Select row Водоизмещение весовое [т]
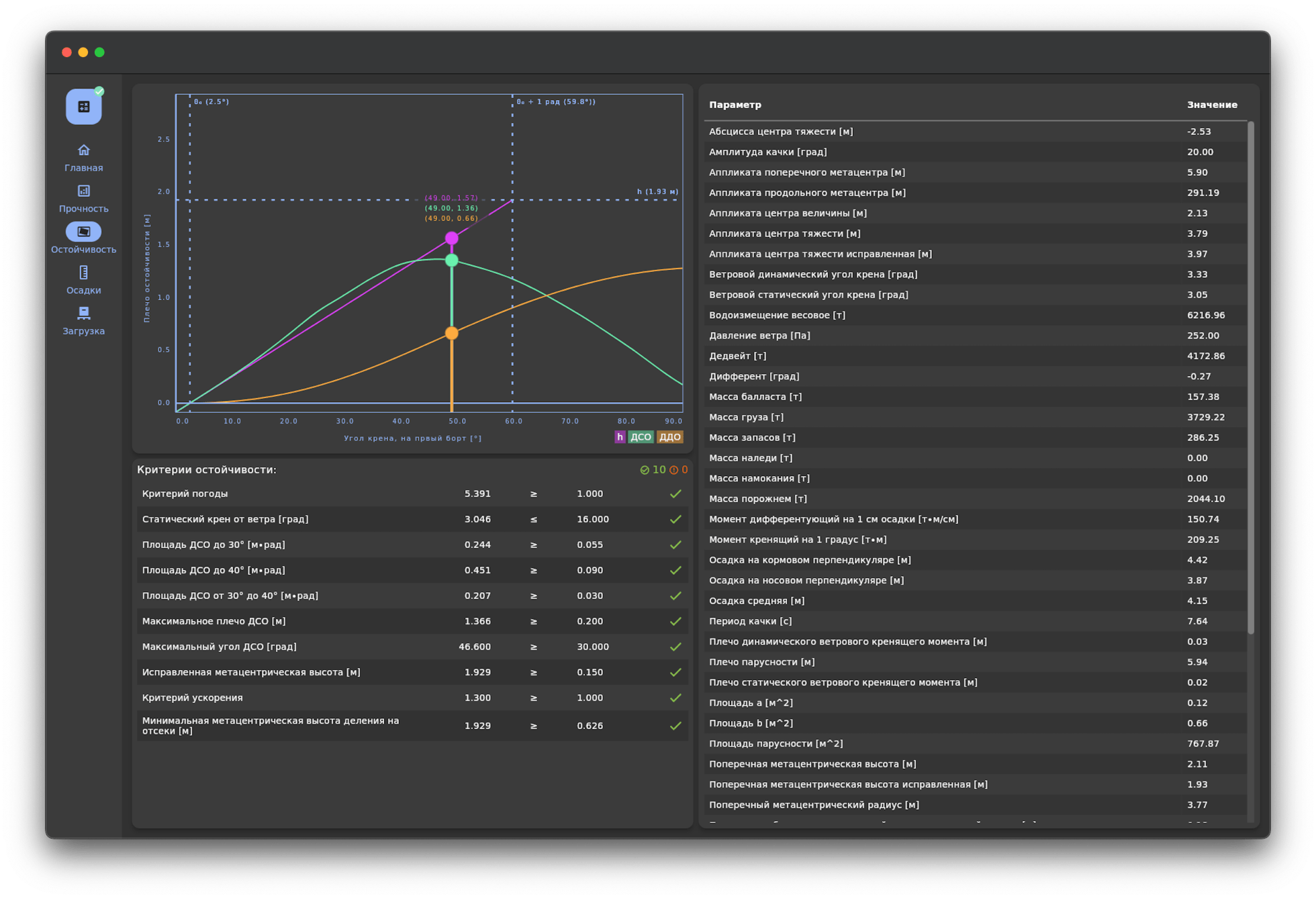The height and width of the screenshot is (899, 1316). tap(975, 316)
